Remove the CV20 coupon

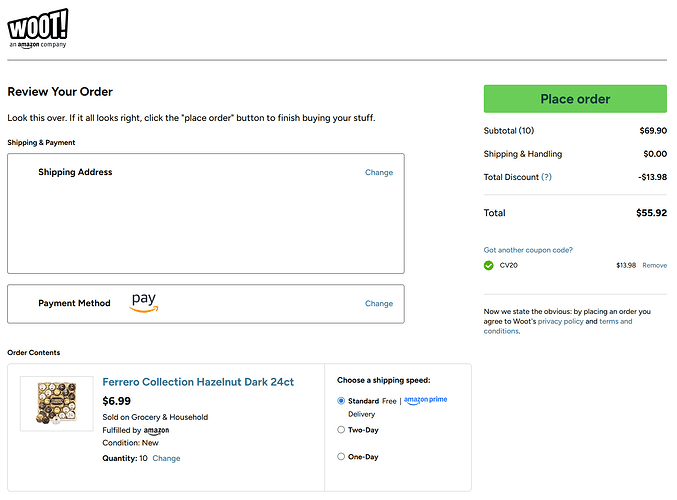tap(655, 265)
